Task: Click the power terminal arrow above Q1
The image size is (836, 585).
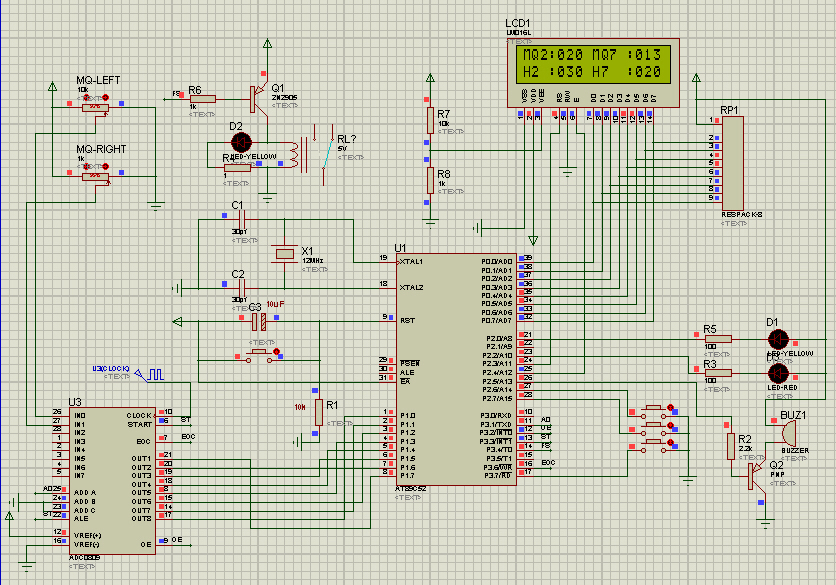Action: (268, 44)
